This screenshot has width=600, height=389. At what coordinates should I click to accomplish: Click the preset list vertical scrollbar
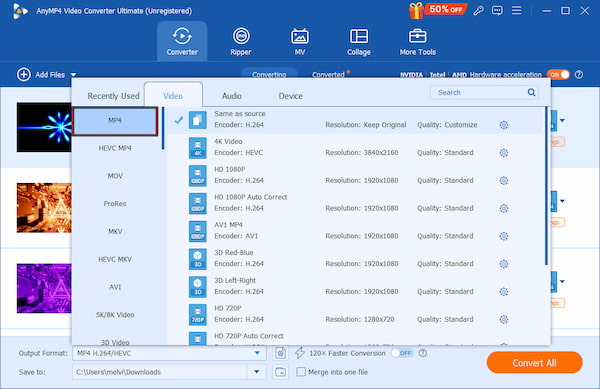point(546,186)
